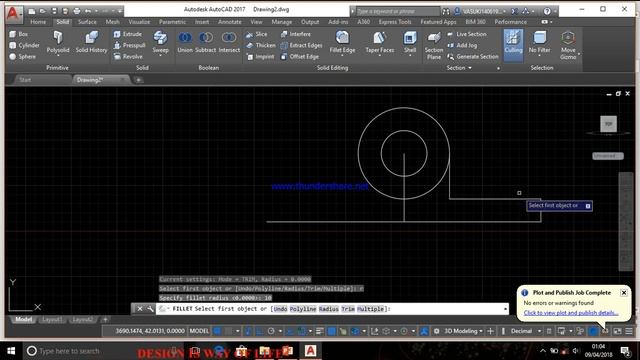Select the Cylinder primitive tool
The image size is (640, 360).
click(x=24, y=45)
